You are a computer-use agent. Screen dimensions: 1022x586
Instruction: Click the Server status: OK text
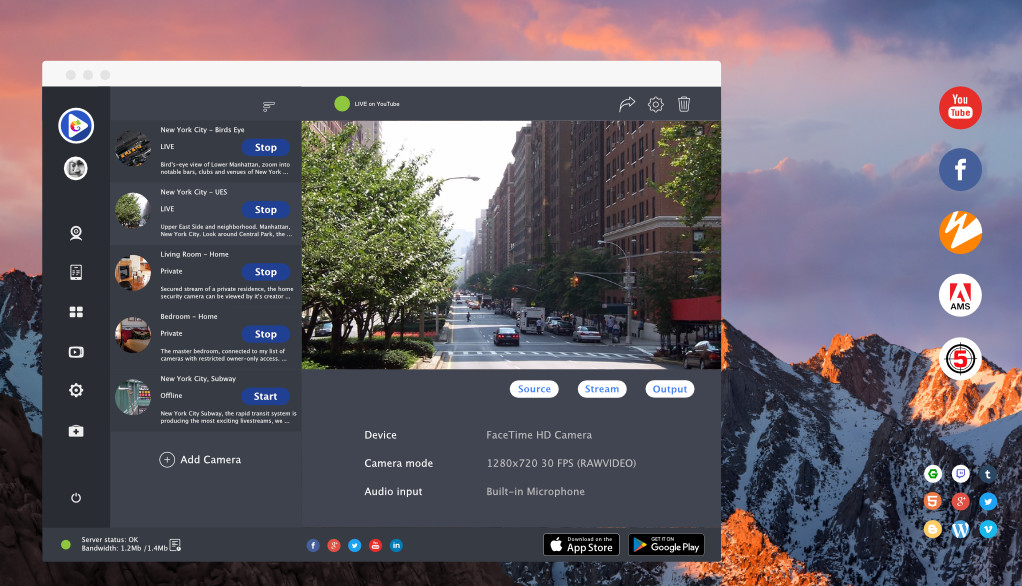[x=110, y=540]
